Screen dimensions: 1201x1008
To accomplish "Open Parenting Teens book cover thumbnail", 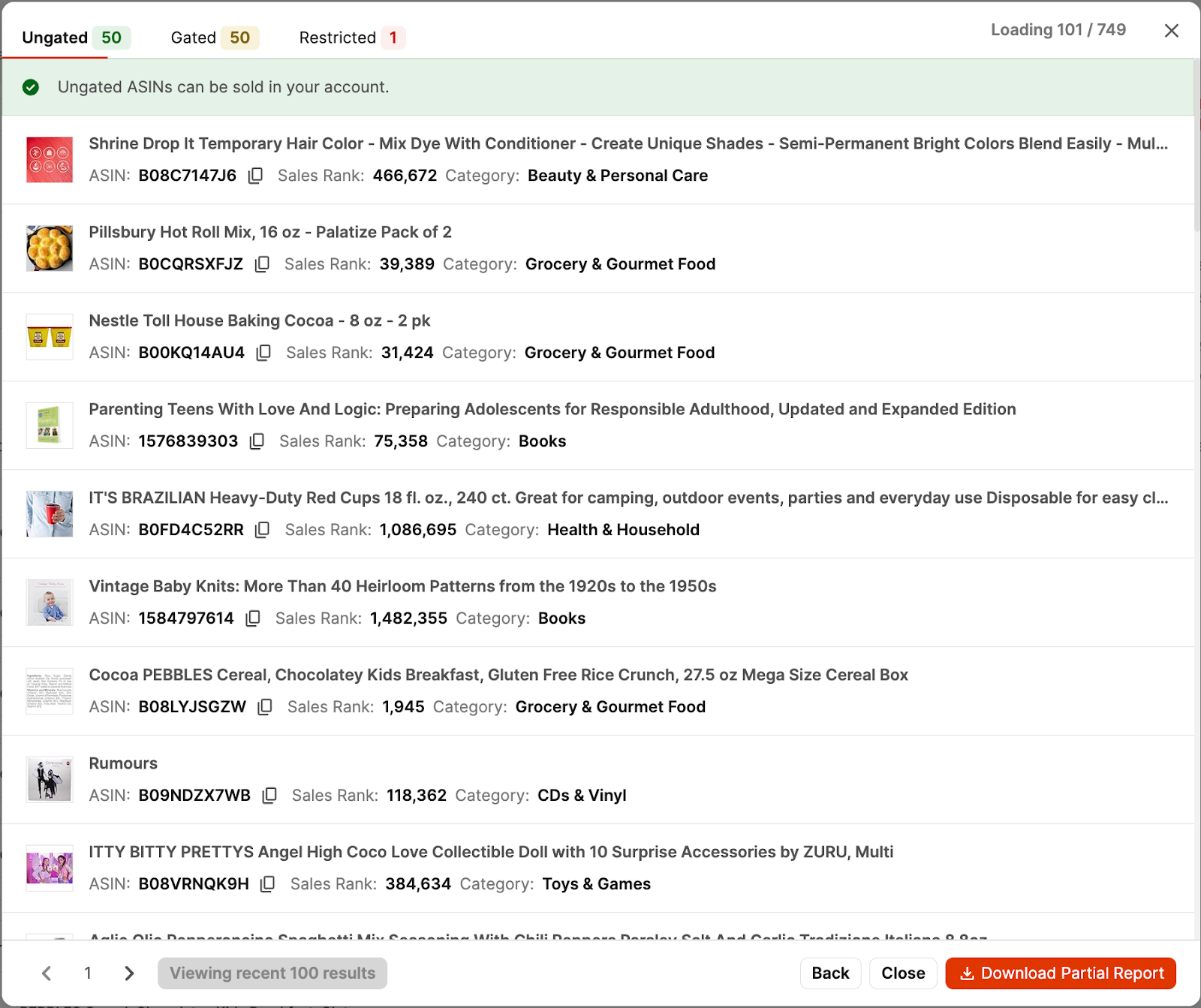I will [x=50, y=426].
